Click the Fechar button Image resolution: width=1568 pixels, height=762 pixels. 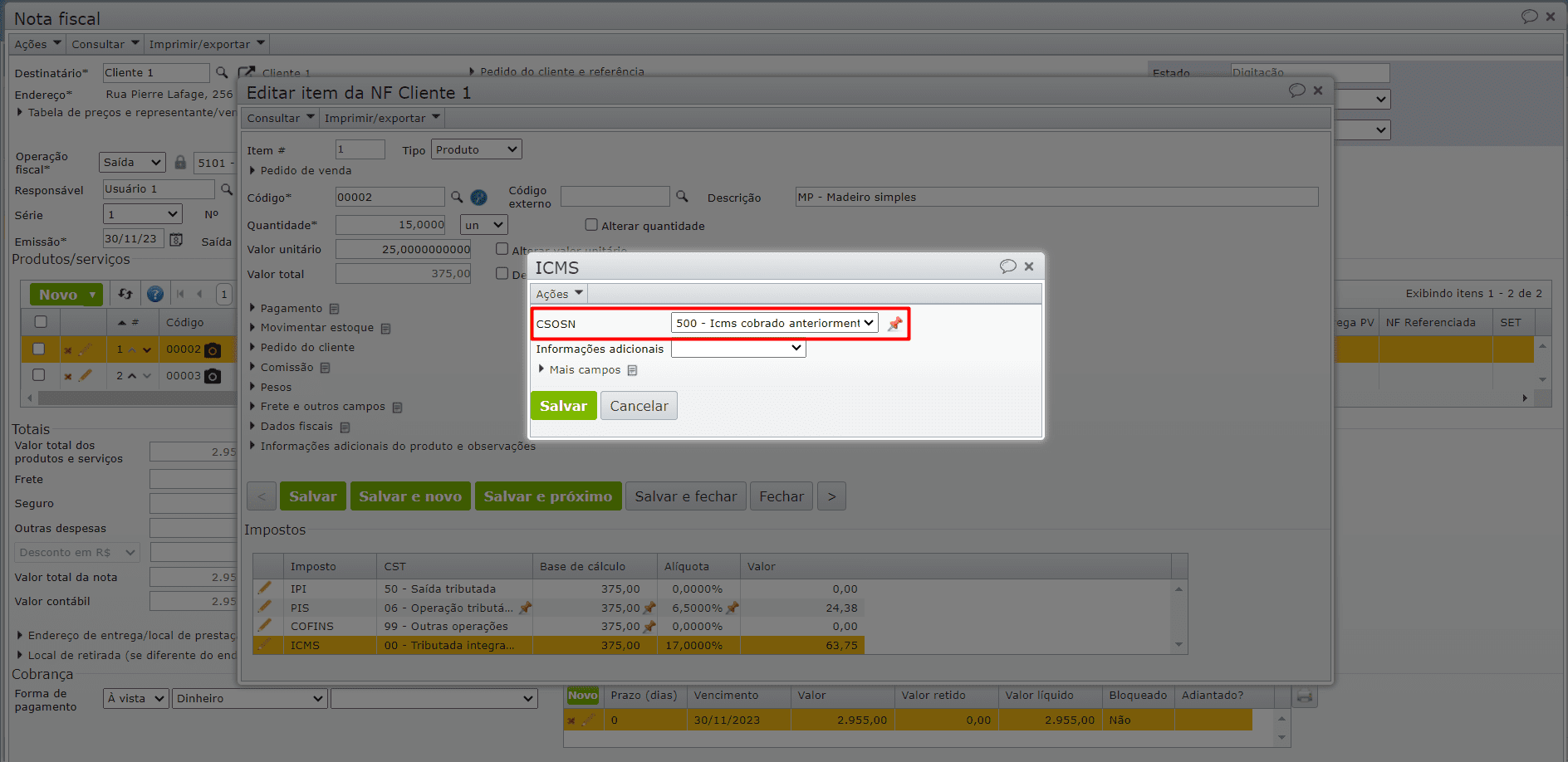782,496
